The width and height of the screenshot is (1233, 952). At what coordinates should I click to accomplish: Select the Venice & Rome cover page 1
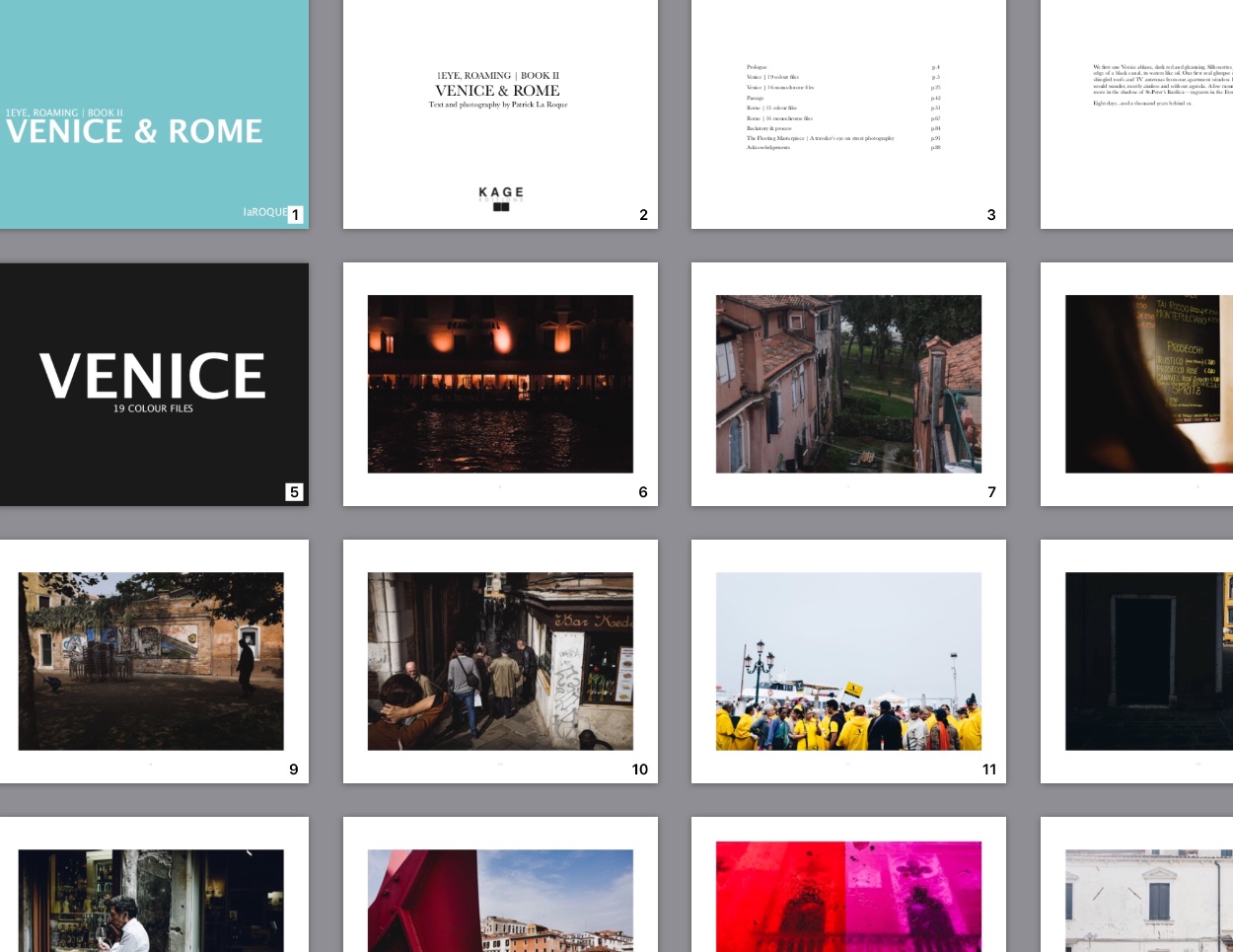pos(154,113)
